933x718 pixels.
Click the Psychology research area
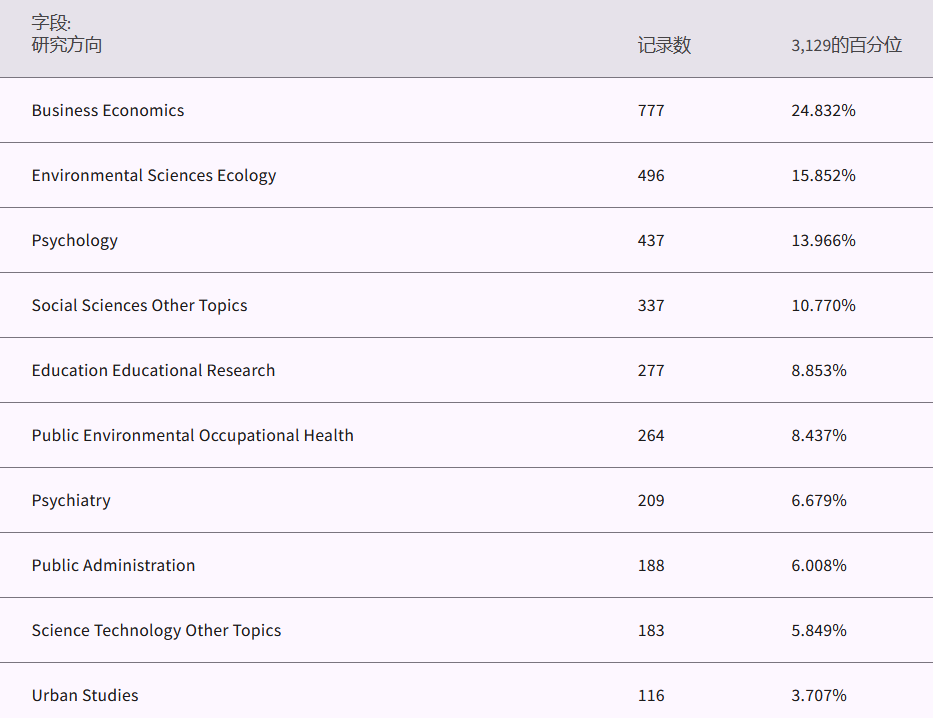coord(75,240)
